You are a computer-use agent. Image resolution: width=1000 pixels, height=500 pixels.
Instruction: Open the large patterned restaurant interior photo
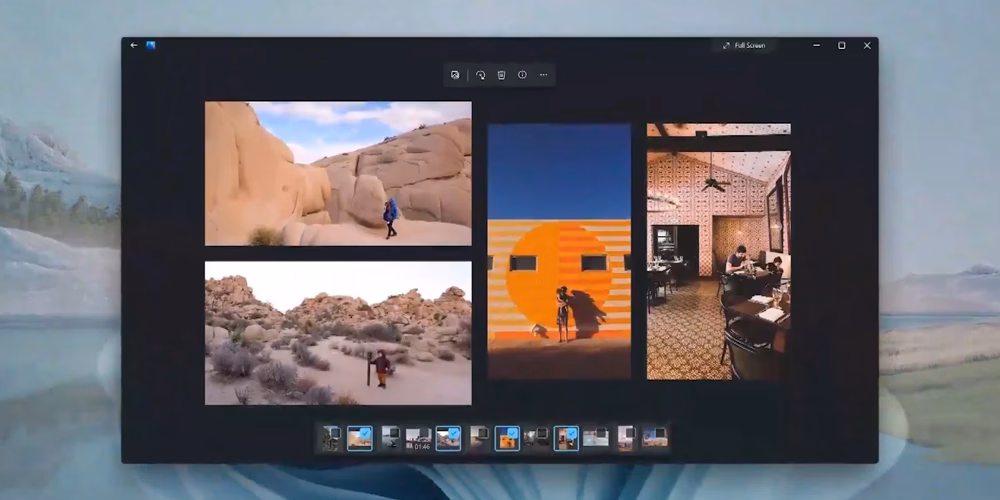click(x=719, y=252)
